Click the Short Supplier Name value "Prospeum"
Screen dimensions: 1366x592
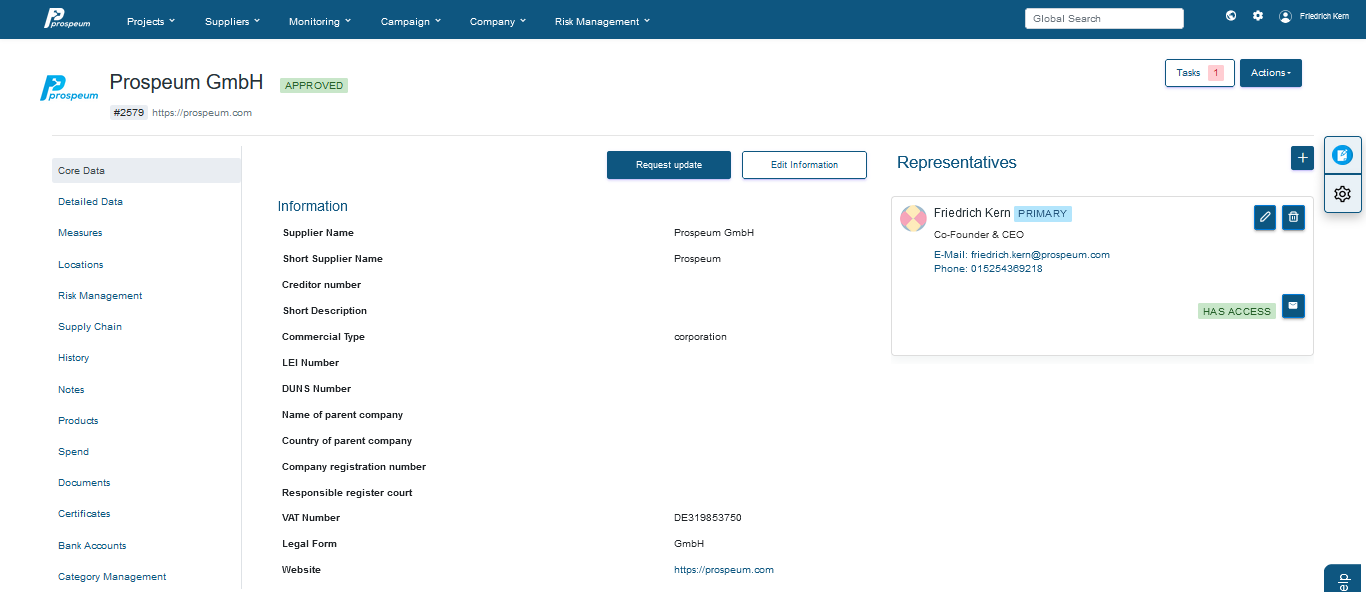pyautogui.click(x=697, y=259)
